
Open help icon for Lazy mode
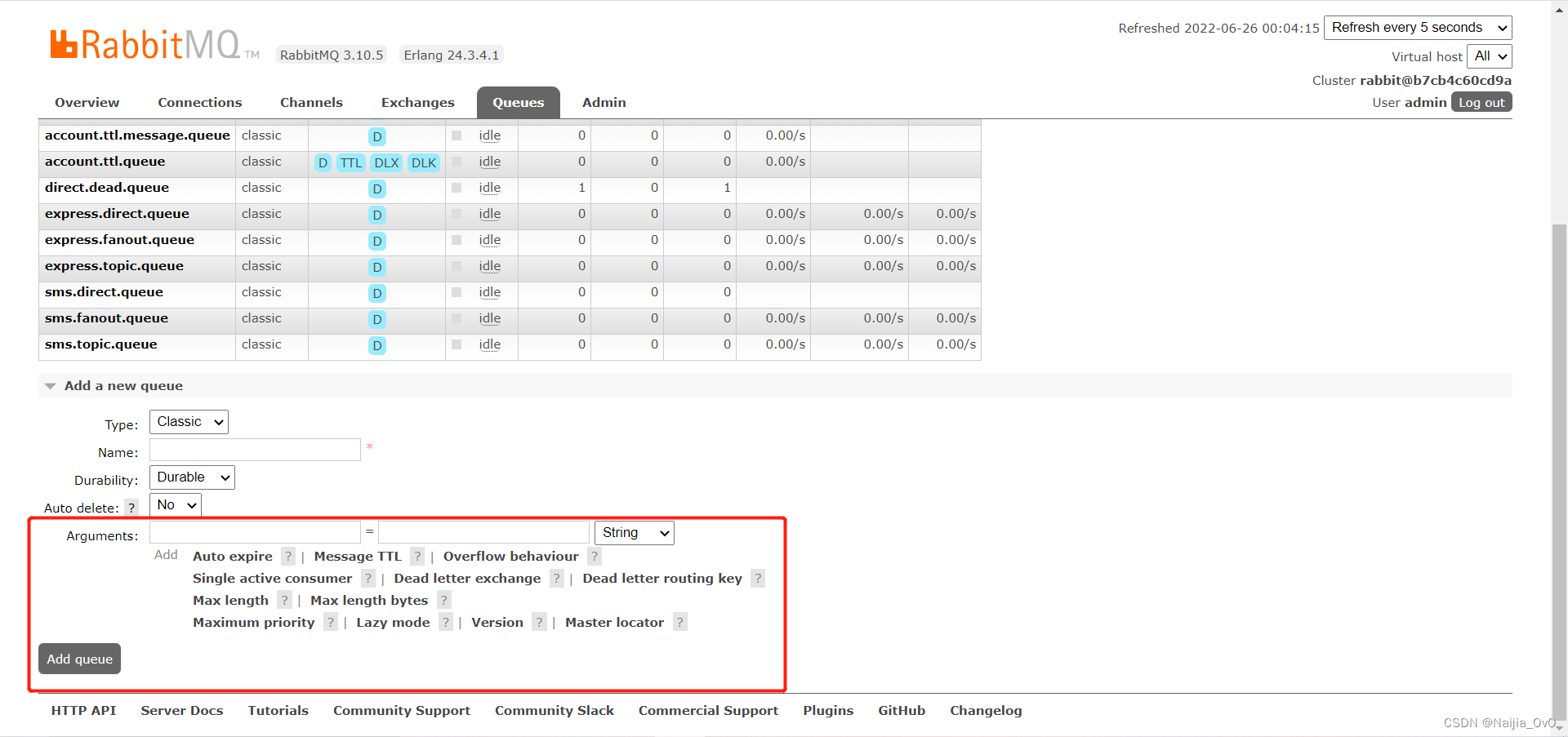pyautogui.click(x=446, y=623)
